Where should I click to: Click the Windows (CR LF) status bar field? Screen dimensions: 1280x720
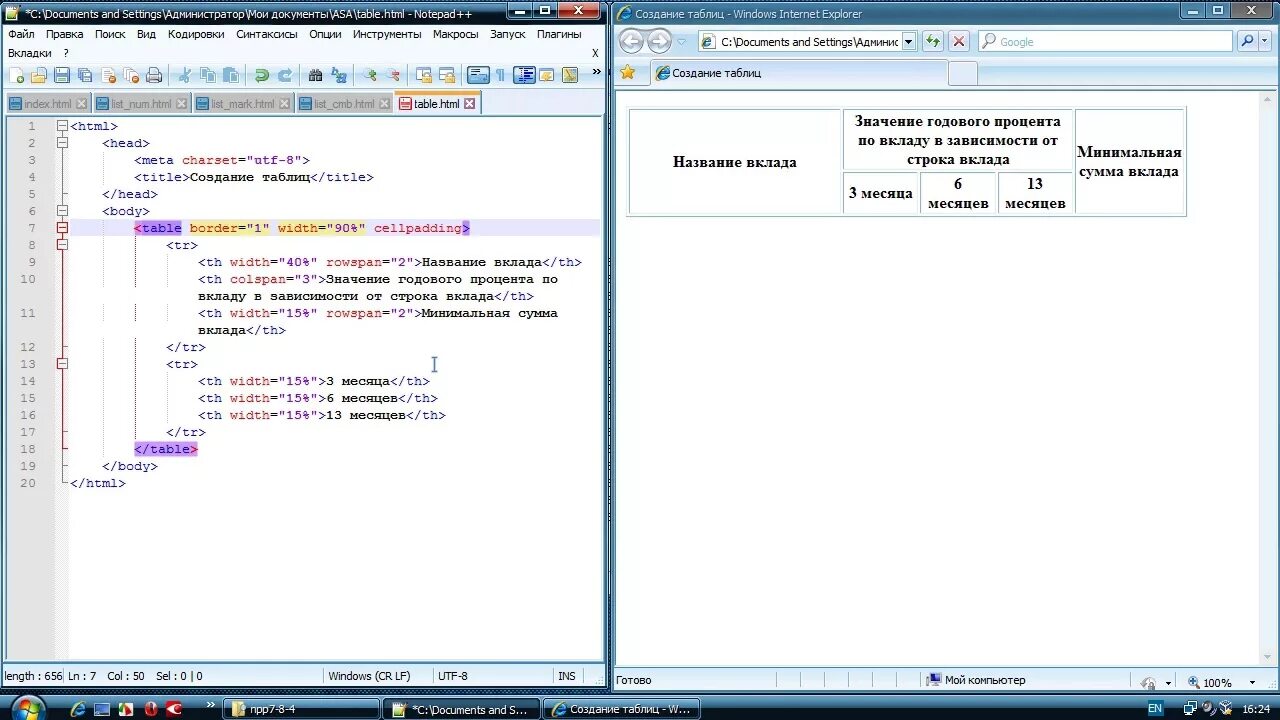[x=380, y=676]
